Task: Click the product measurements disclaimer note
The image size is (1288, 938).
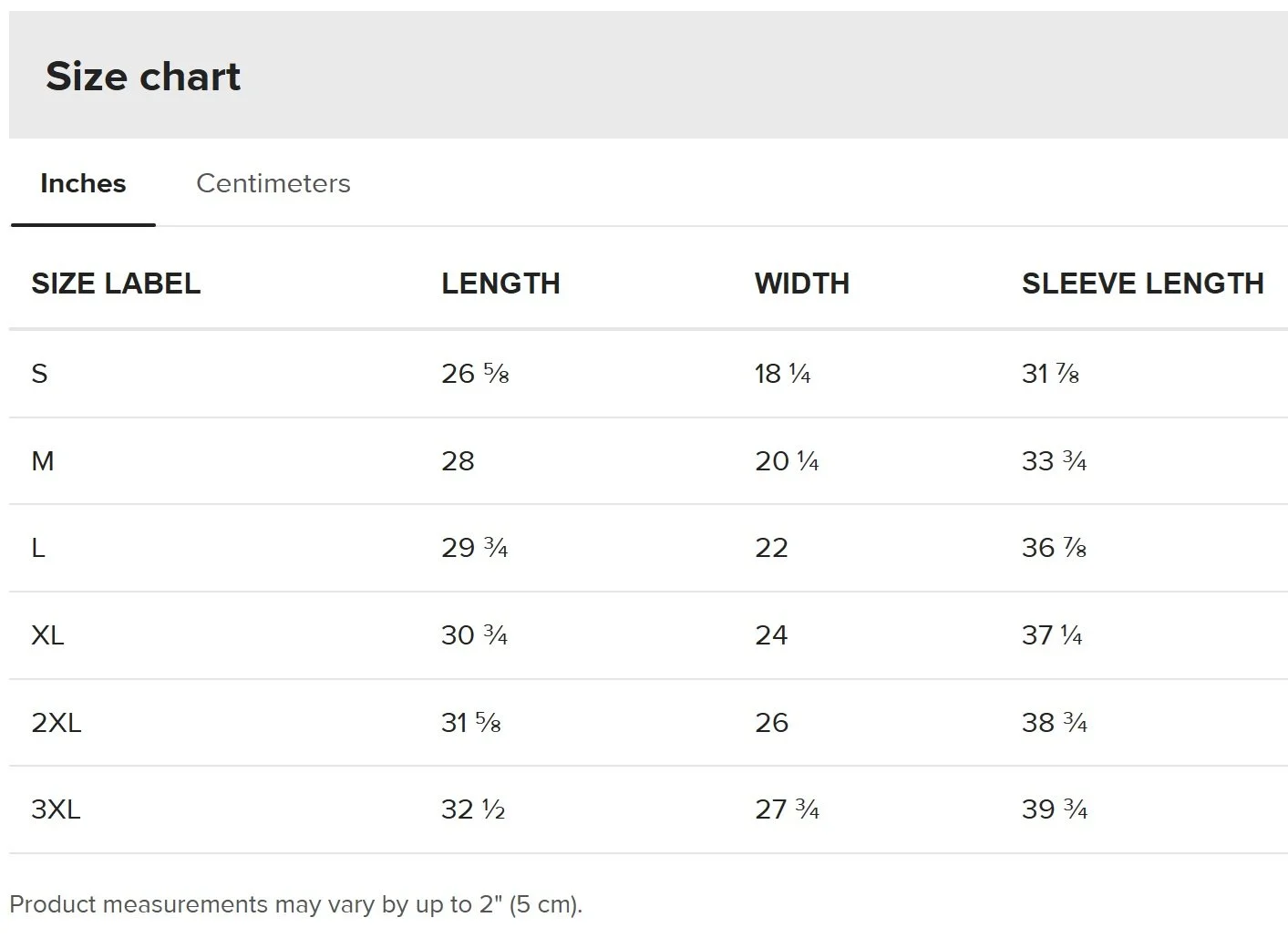Action: pyautogui.click(x=296, y=904)
